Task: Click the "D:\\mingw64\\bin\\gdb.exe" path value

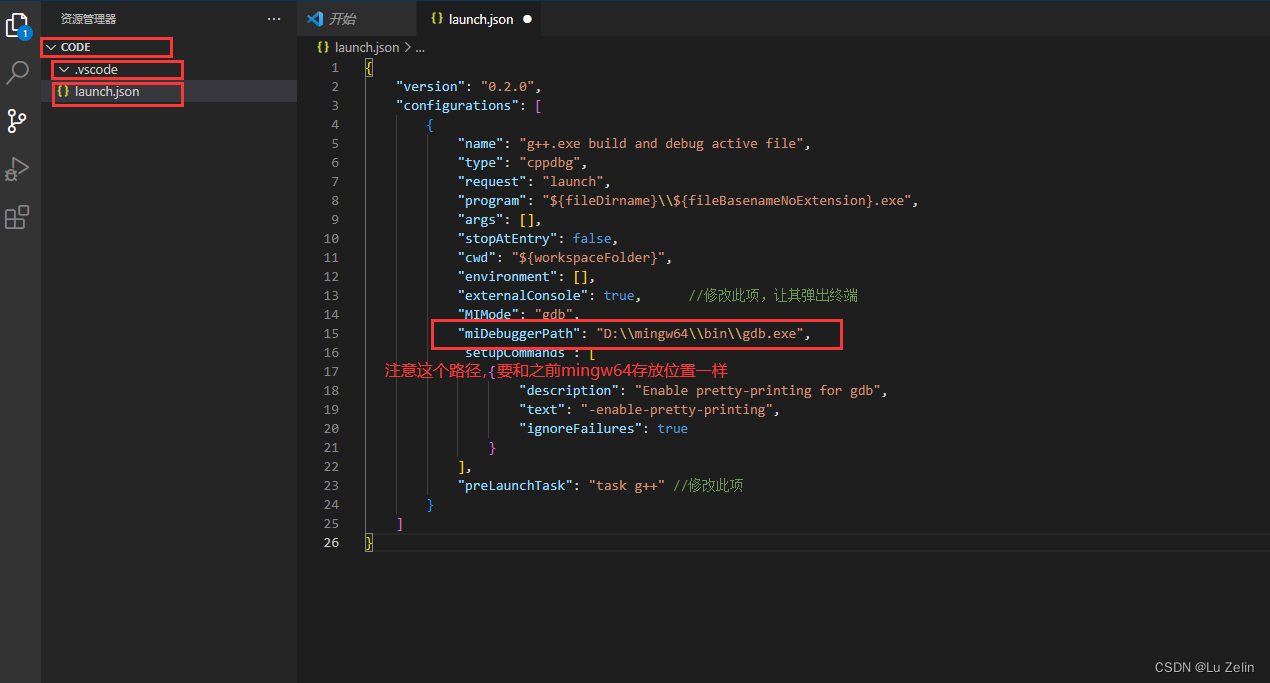Action: coord(699,333)
